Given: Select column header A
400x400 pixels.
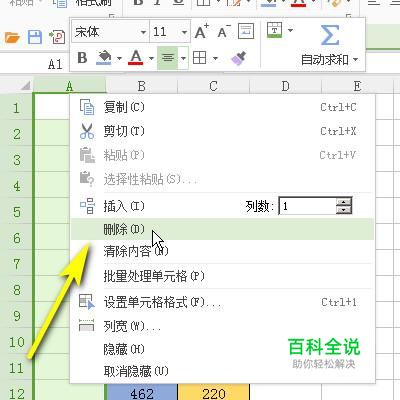Looking at the screenshot, I should pos(69,86).
